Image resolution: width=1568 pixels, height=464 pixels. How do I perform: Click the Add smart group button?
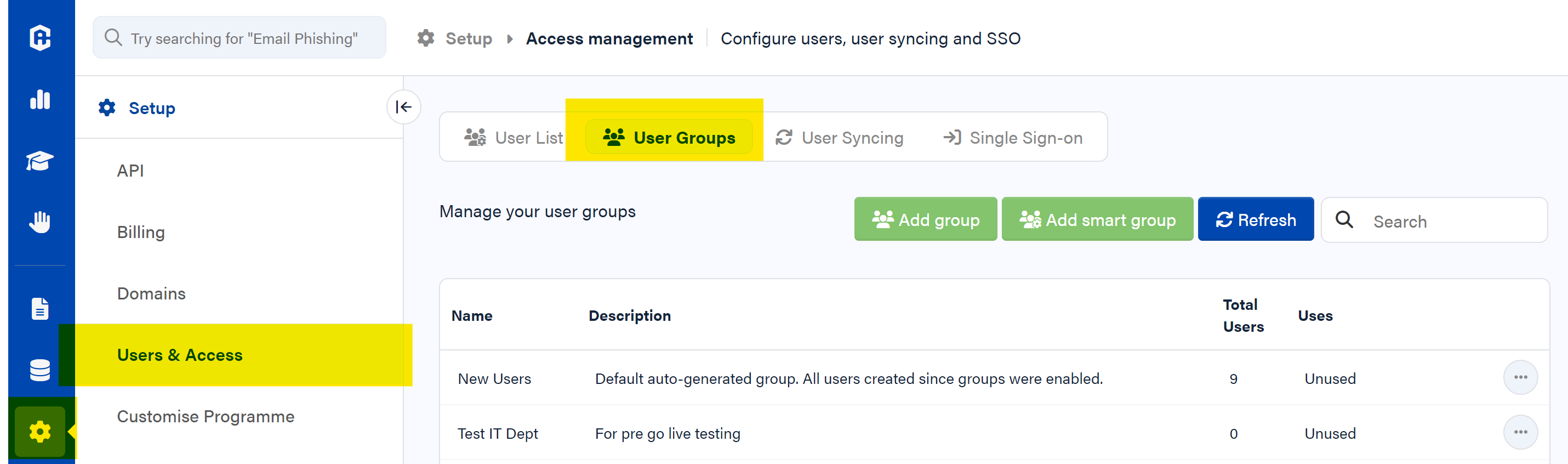coord(1097,219)
